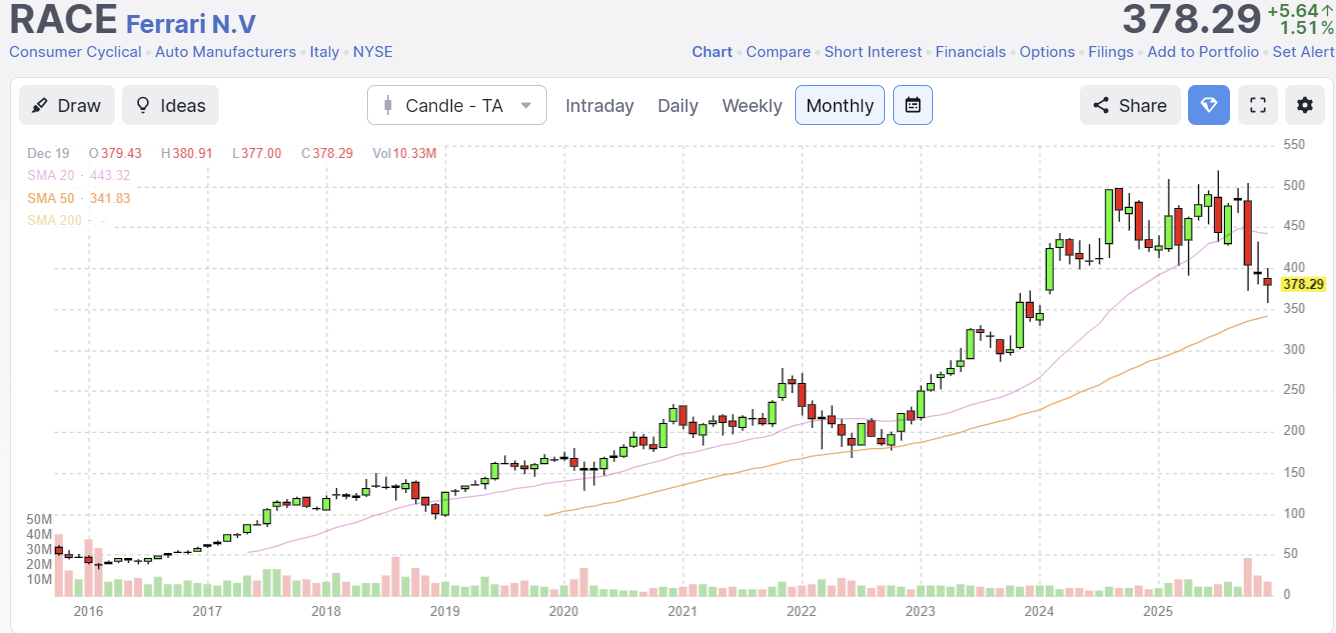
Task: Click the large 378.29 last price
Action: point(1191,20)
